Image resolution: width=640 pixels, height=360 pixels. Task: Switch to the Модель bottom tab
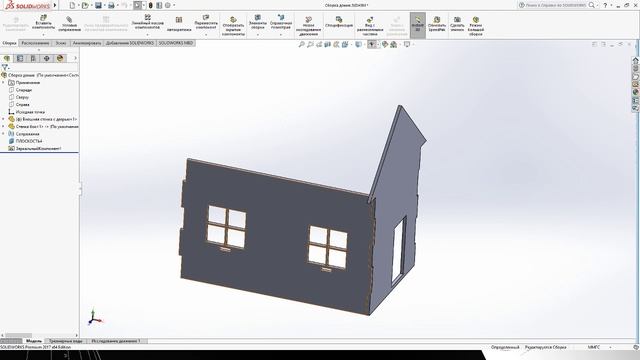(x=33, y=341)
